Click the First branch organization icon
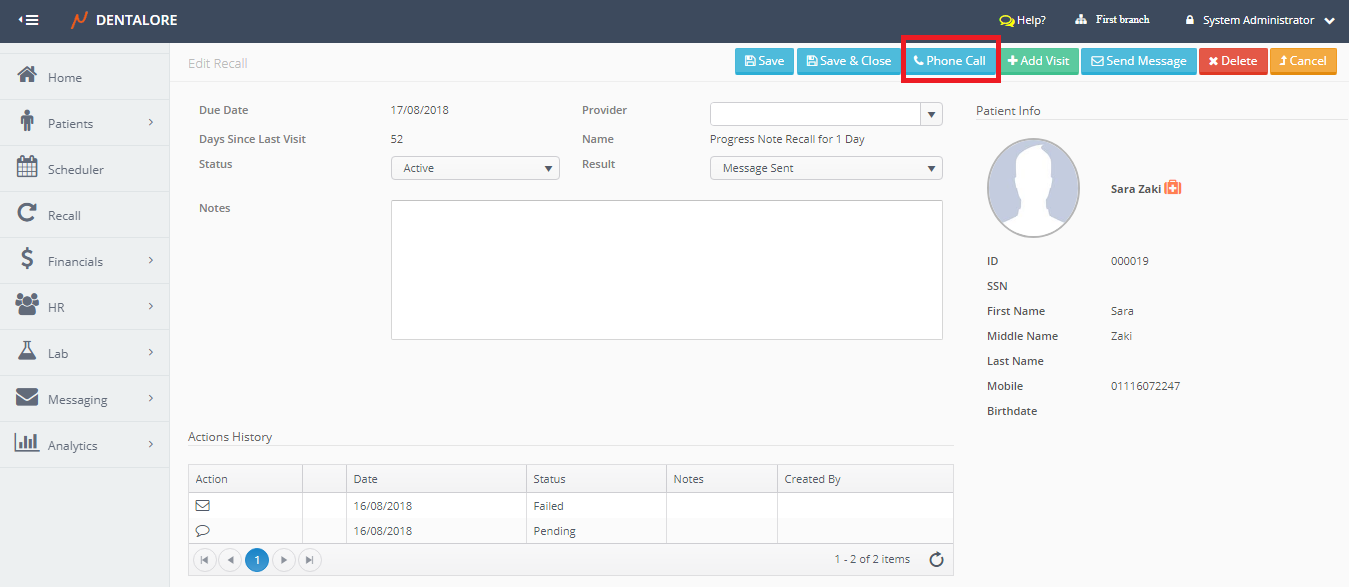This screenshot has width=1349, height=587. (1081, 20)
